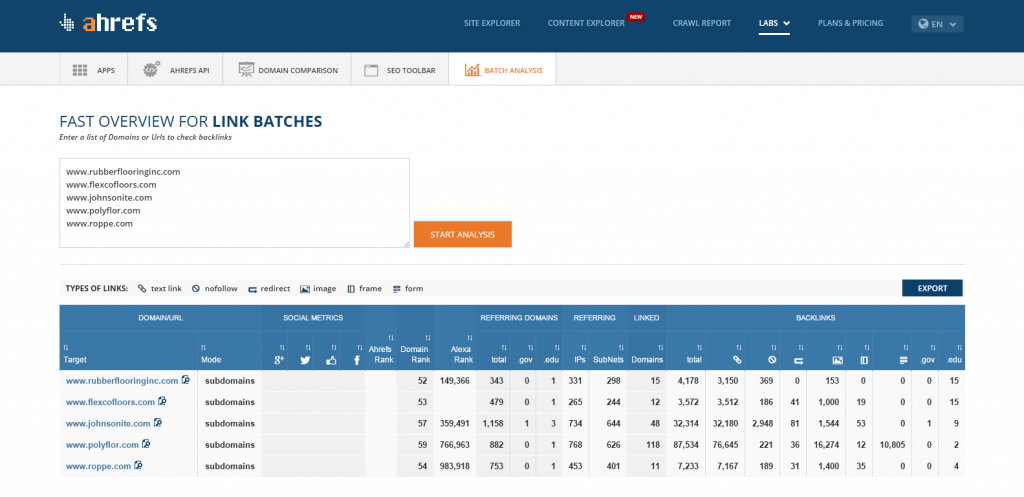1024x497 pixels.
Task: Open Plans & Pricing page
Action: [x=850, y=23]
